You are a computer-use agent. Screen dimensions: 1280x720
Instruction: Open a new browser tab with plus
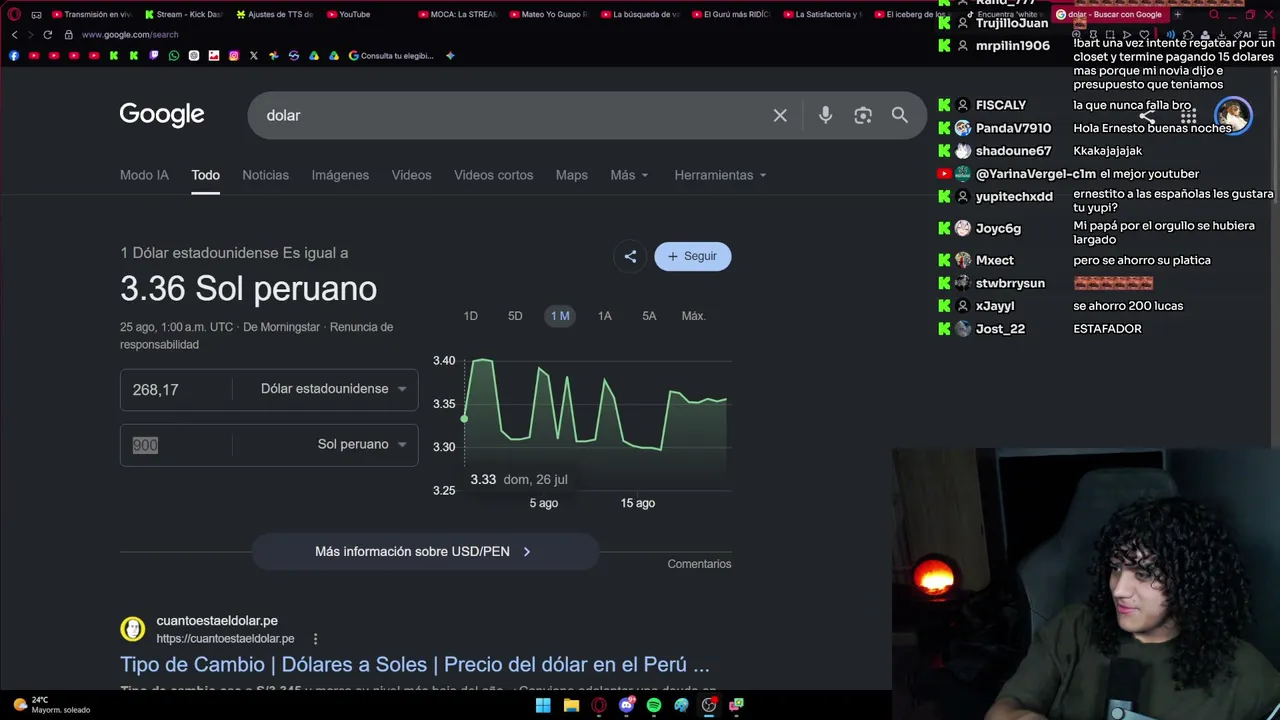1177,15
